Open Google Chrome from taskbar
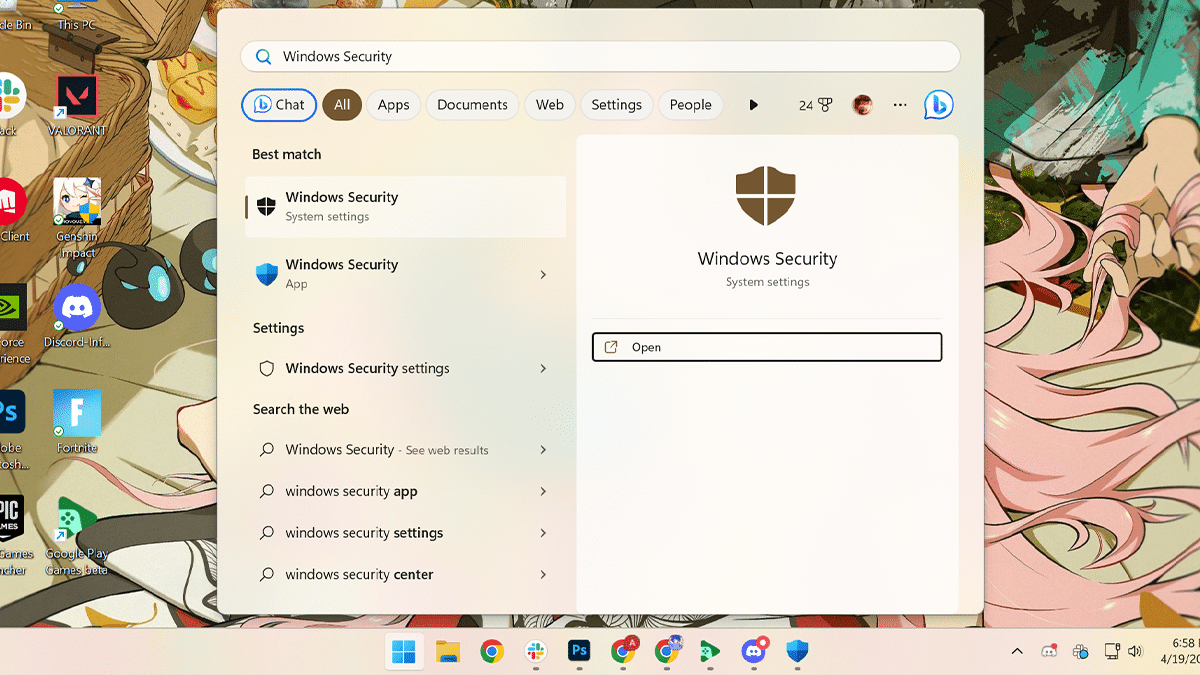This screenshot has width=1200, height=675. pos(491,652)
